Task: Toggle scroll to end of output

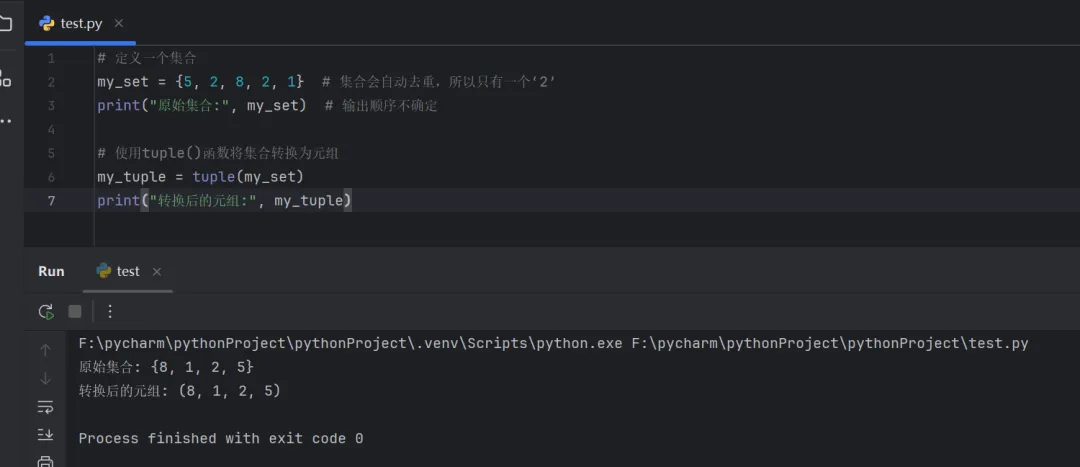Action: coord(45,434)
